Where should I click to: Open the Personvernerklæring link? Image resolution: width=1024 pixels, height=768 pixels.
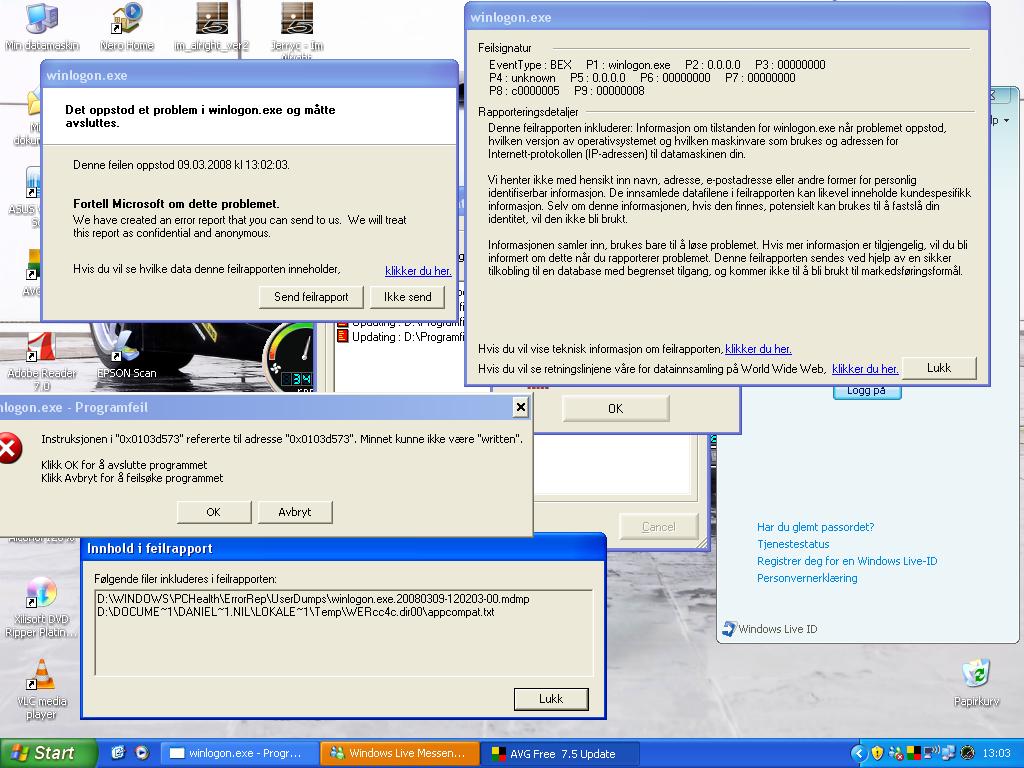[x=807, y=578]
